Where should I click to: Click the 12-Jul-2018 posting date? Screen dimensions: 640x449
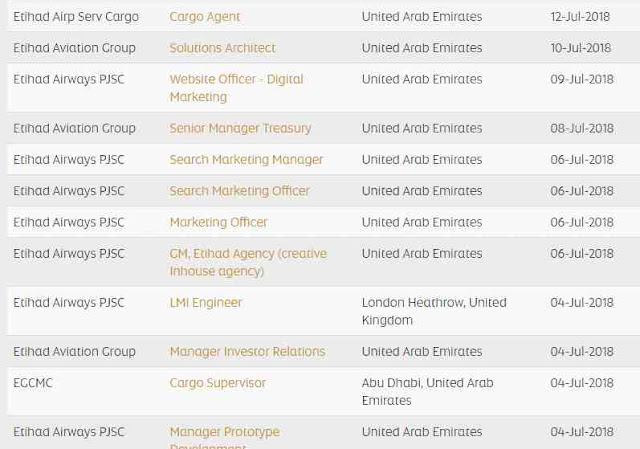click(x=580, y=17)
